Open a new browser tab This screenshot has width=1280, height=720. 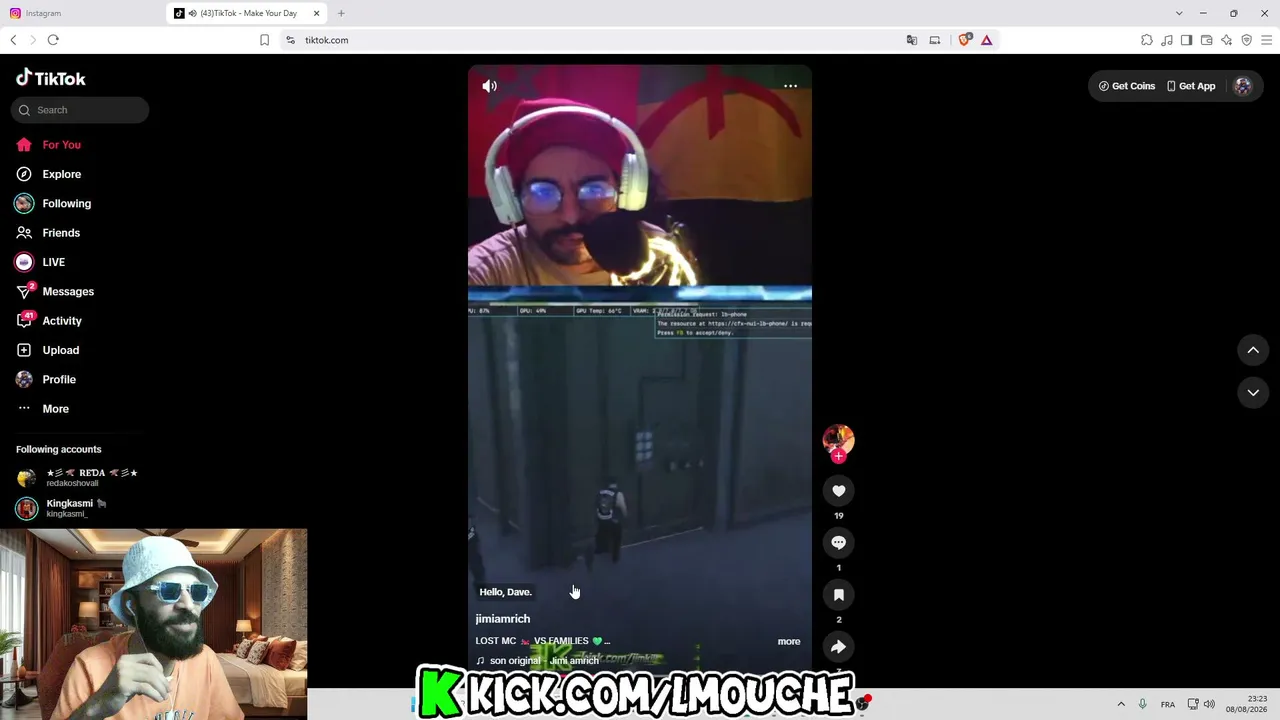pos(341,13)
